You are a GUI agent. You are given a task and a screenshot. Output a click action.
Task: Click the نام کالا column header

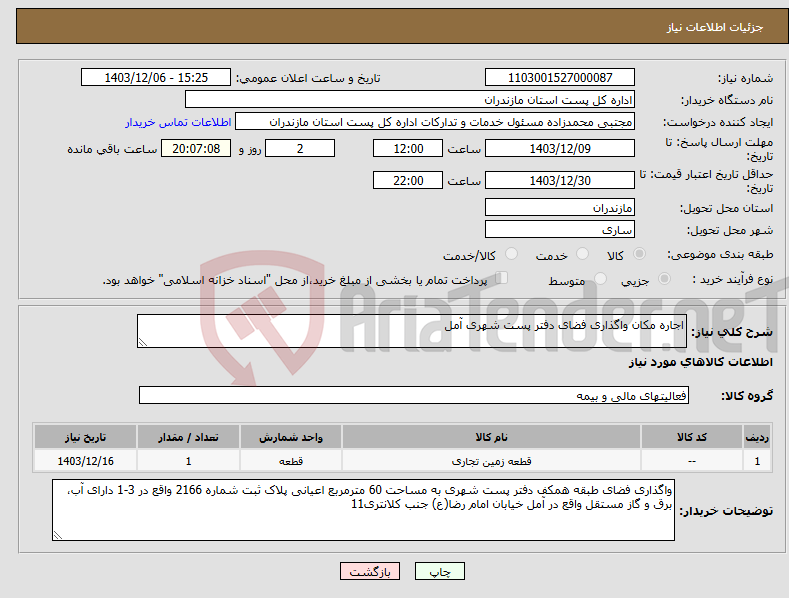[x=491, y=437]
